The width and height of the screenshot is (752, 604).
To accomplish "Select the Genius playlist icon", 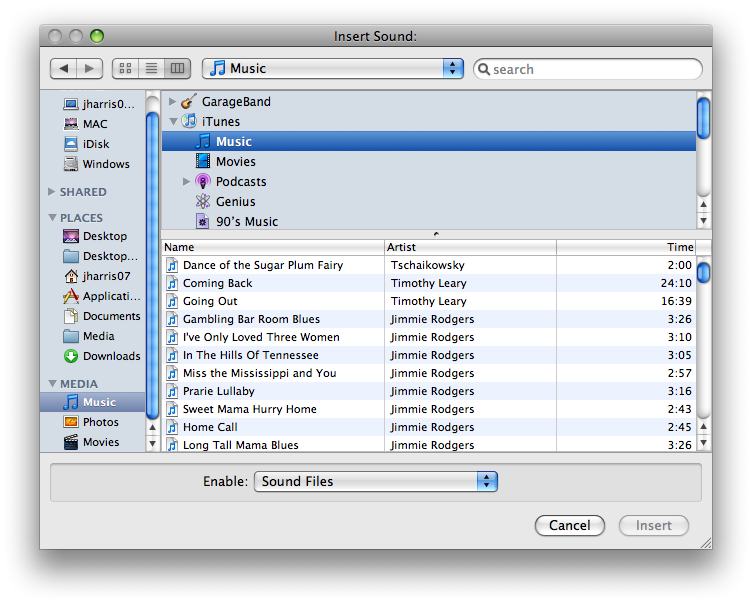I will (203, 202).
